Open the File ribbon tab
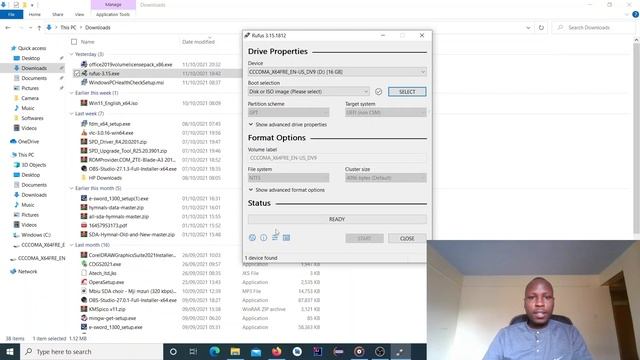The width and height of the screenshot is (640, 360). [x=11, y=14]
